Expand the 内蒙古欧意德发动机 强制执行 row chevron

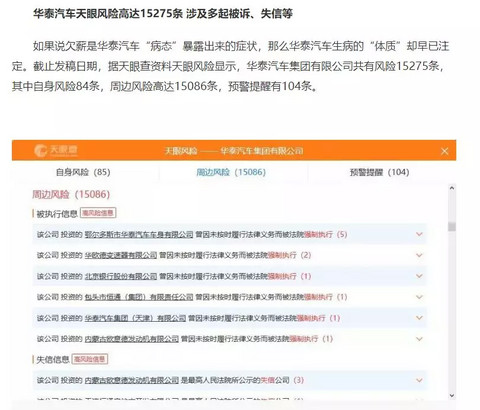tap(419, 339)
